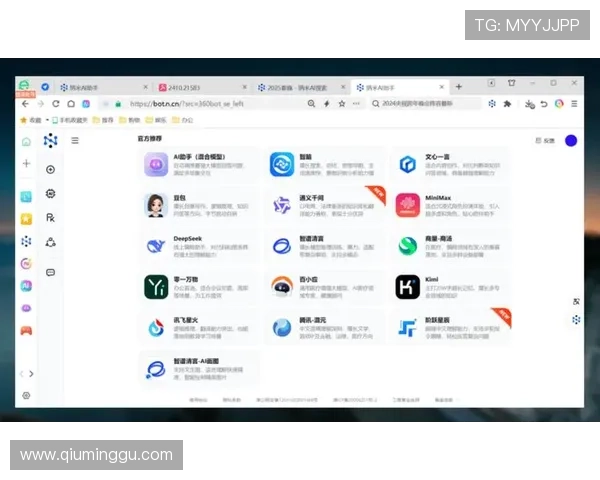Click the Nano AI logo in sidebar
The height and width of the screenshot is (480, 600).
click(x=50, y=141)
